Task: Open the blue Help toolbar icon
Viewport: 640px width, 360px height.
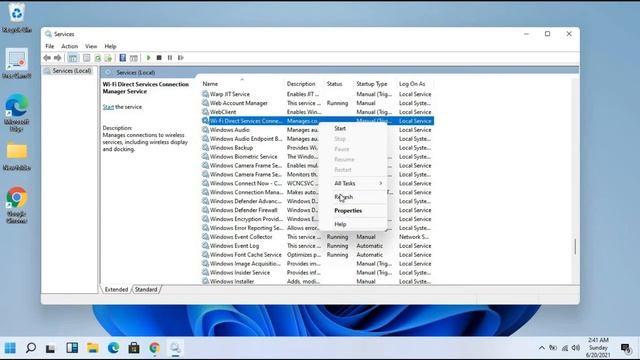Action: tap(122, 58)
